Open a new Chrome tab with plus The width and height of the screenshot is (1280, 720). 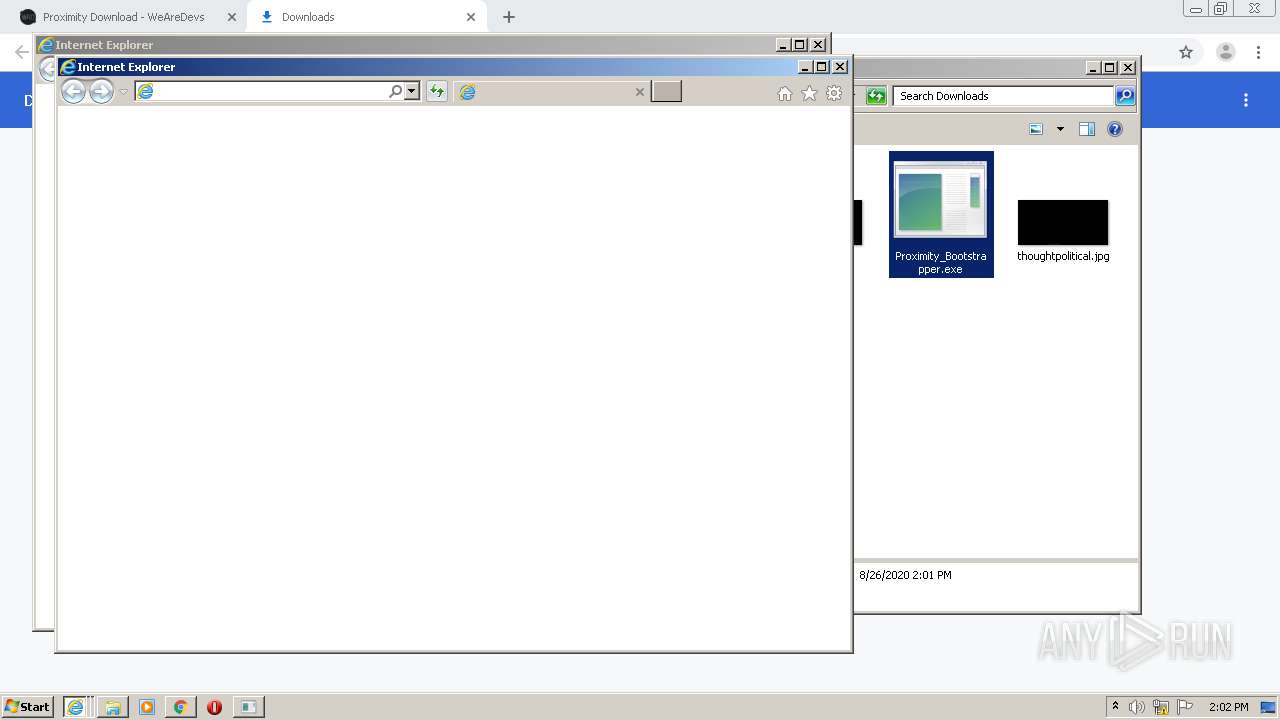tap(509, 17)
